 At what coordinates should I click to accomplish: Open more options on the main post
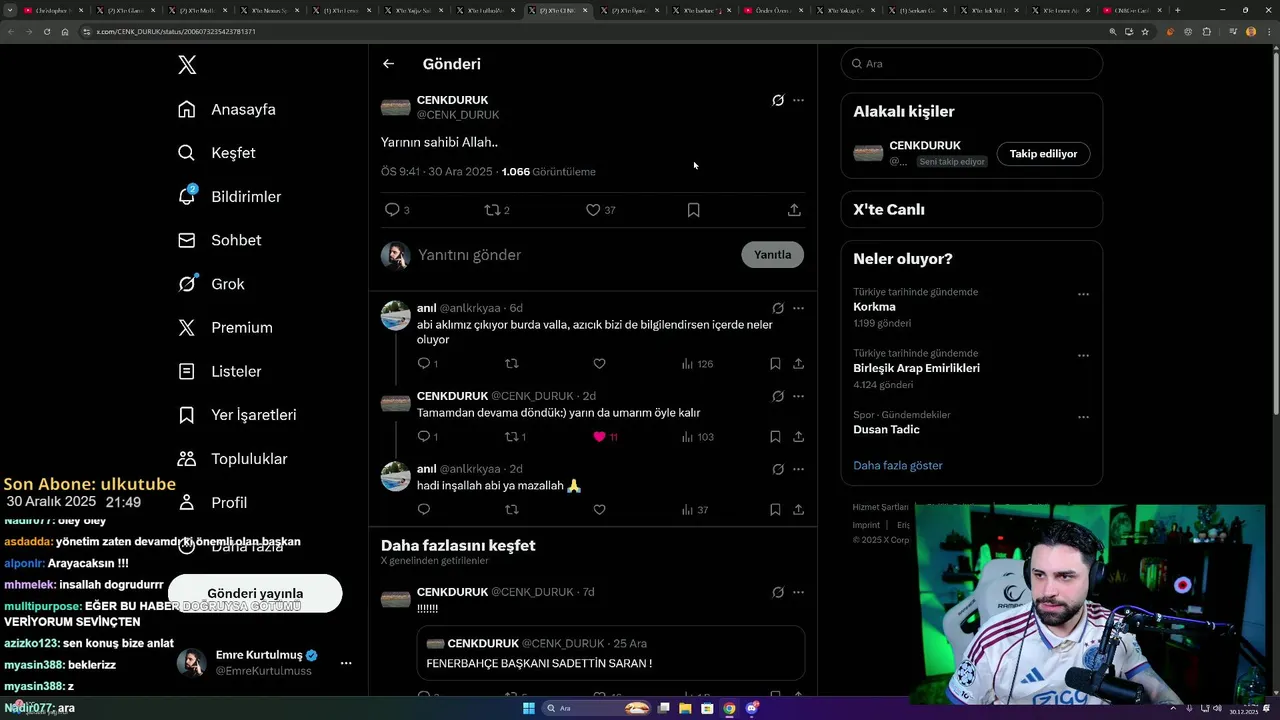(798, 100)
